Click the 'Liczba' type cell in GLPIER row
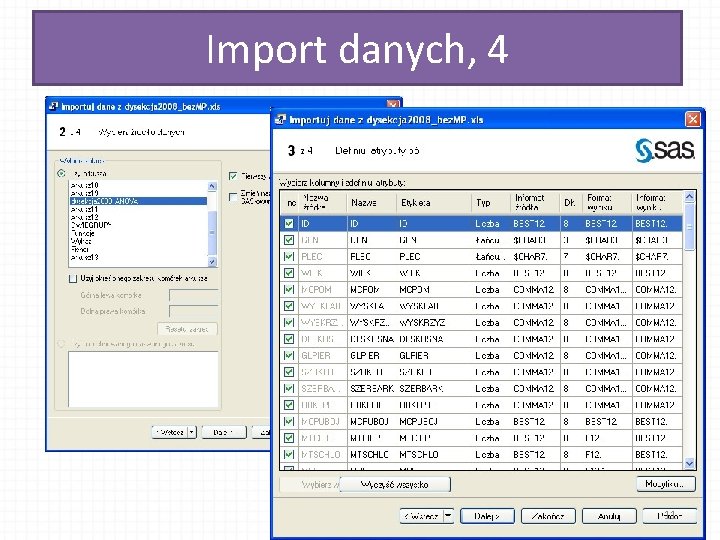The height and width of the screenshot is (540, 720). point(491,356)
